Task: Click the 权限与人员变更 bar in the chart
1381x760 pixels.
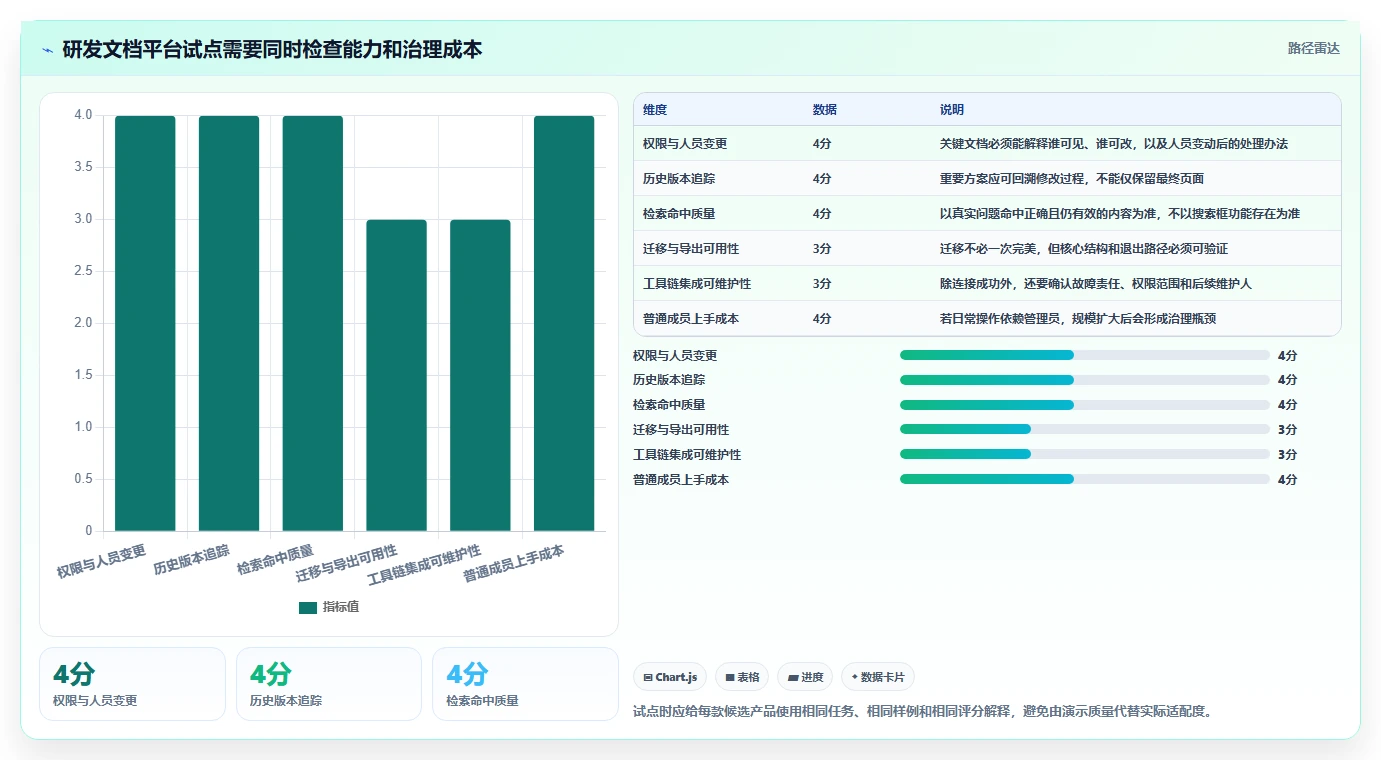Action: (x=145, y=323)
